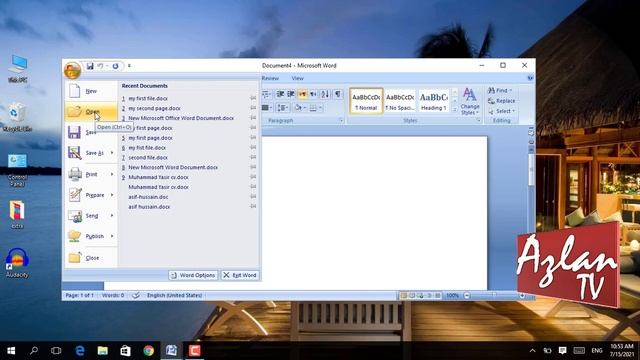The height and width of the screenshot is (360, 640).
Task: Apply the No Spacing style thumbnail
Action: tap(400, 101)
